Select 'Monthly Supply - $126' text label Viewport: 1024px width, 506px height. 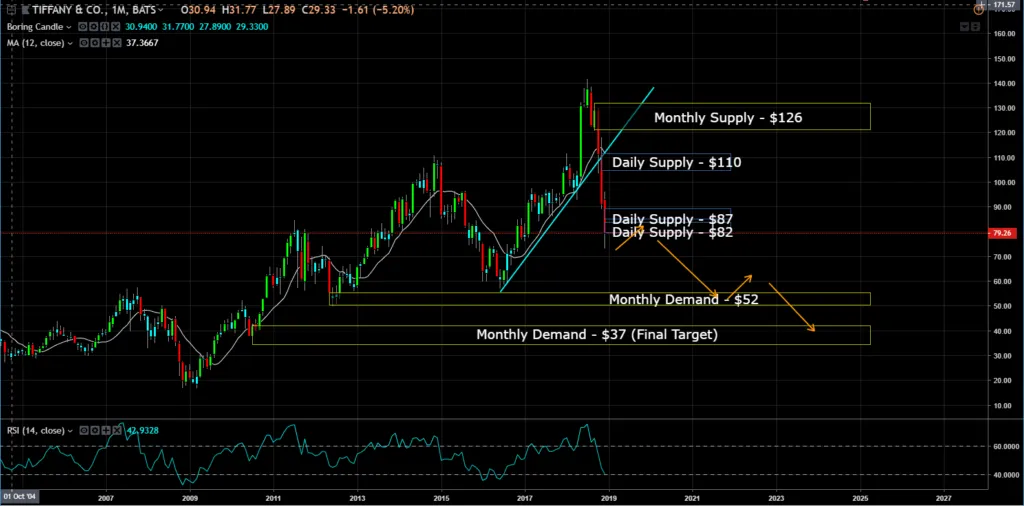728,118
